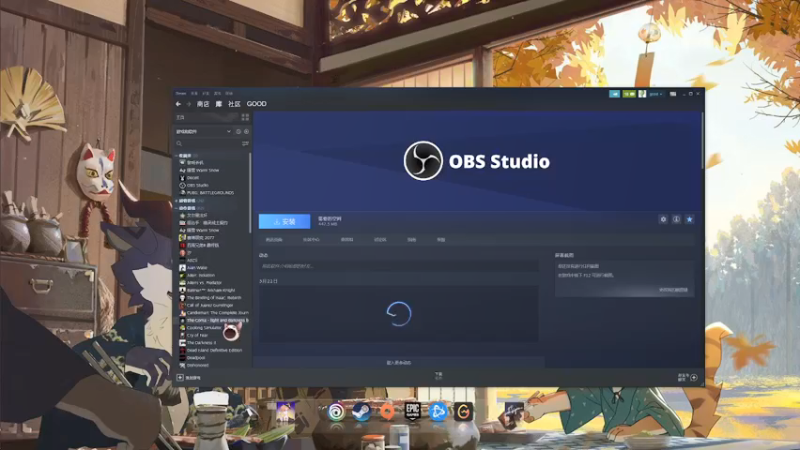Toggle the favorite star for OBS Studio

coord(689,219)
